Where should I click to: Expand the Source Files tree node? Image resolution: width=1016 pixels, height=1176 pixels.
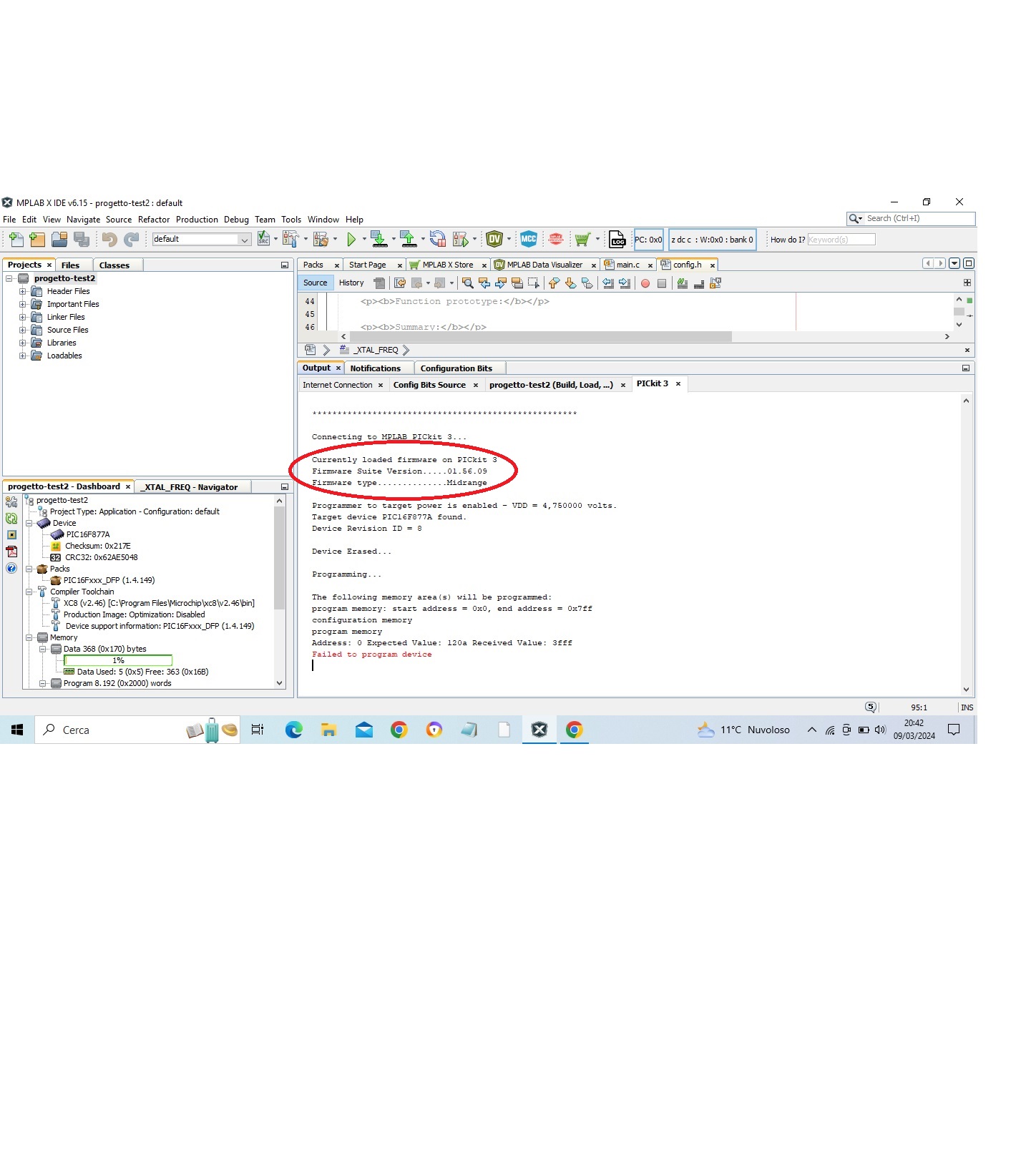tap(23, 330)
